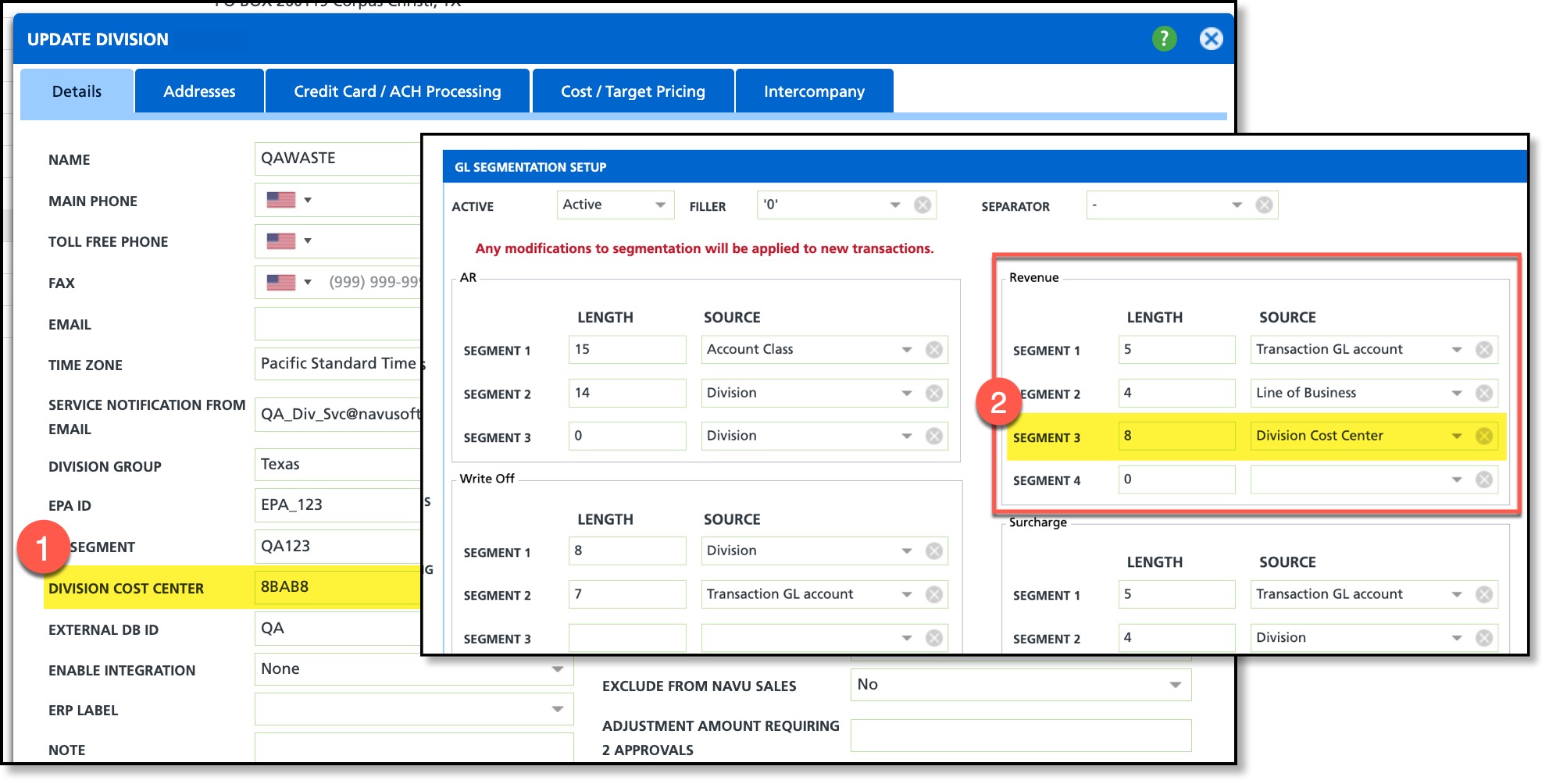The height and width of the screenshot is (784, 1556).
Task: Click the Name field showing QAWASTE
Action: tap(337, 159)
